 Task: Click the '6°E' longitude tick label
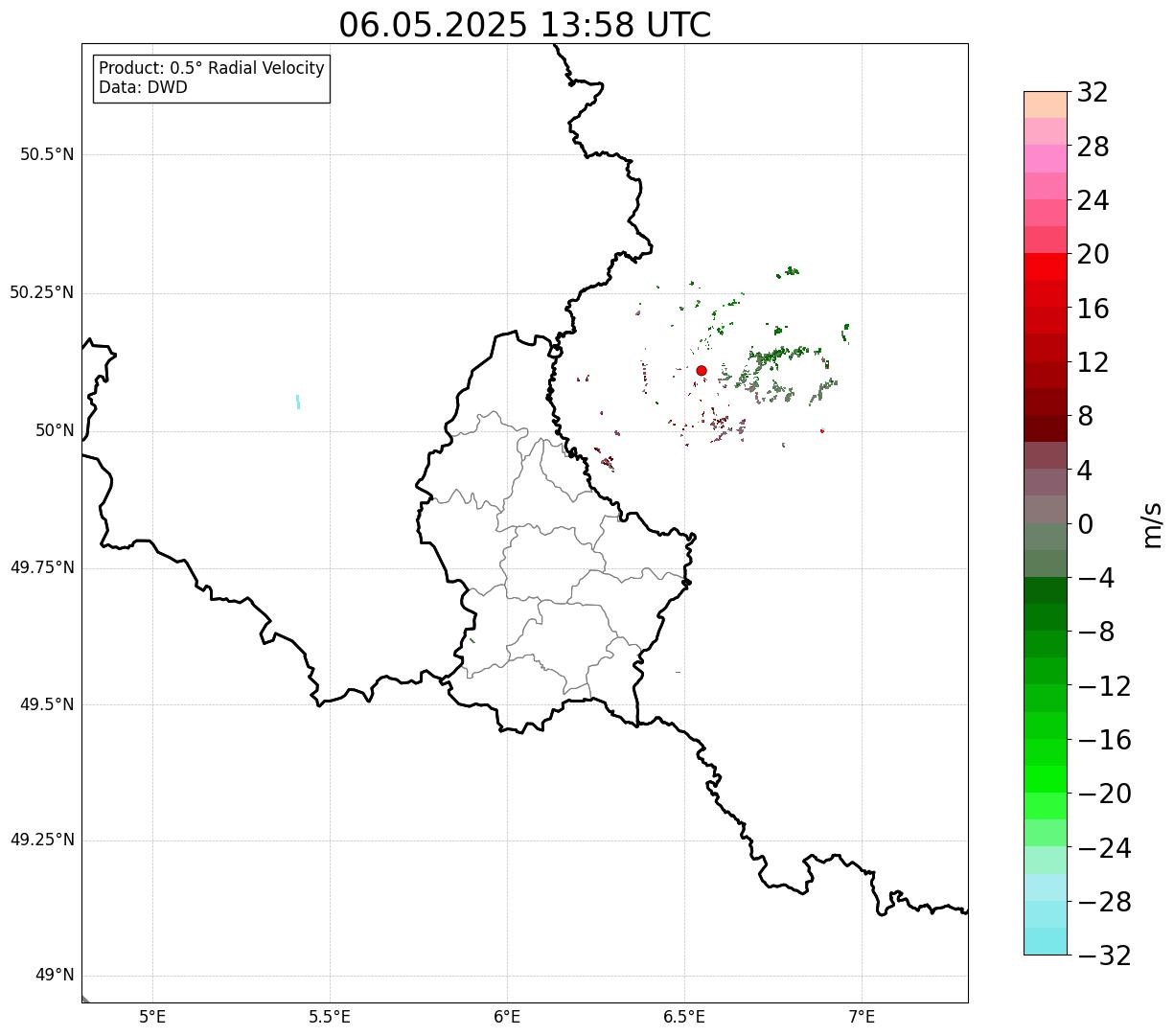(507, 1018)
